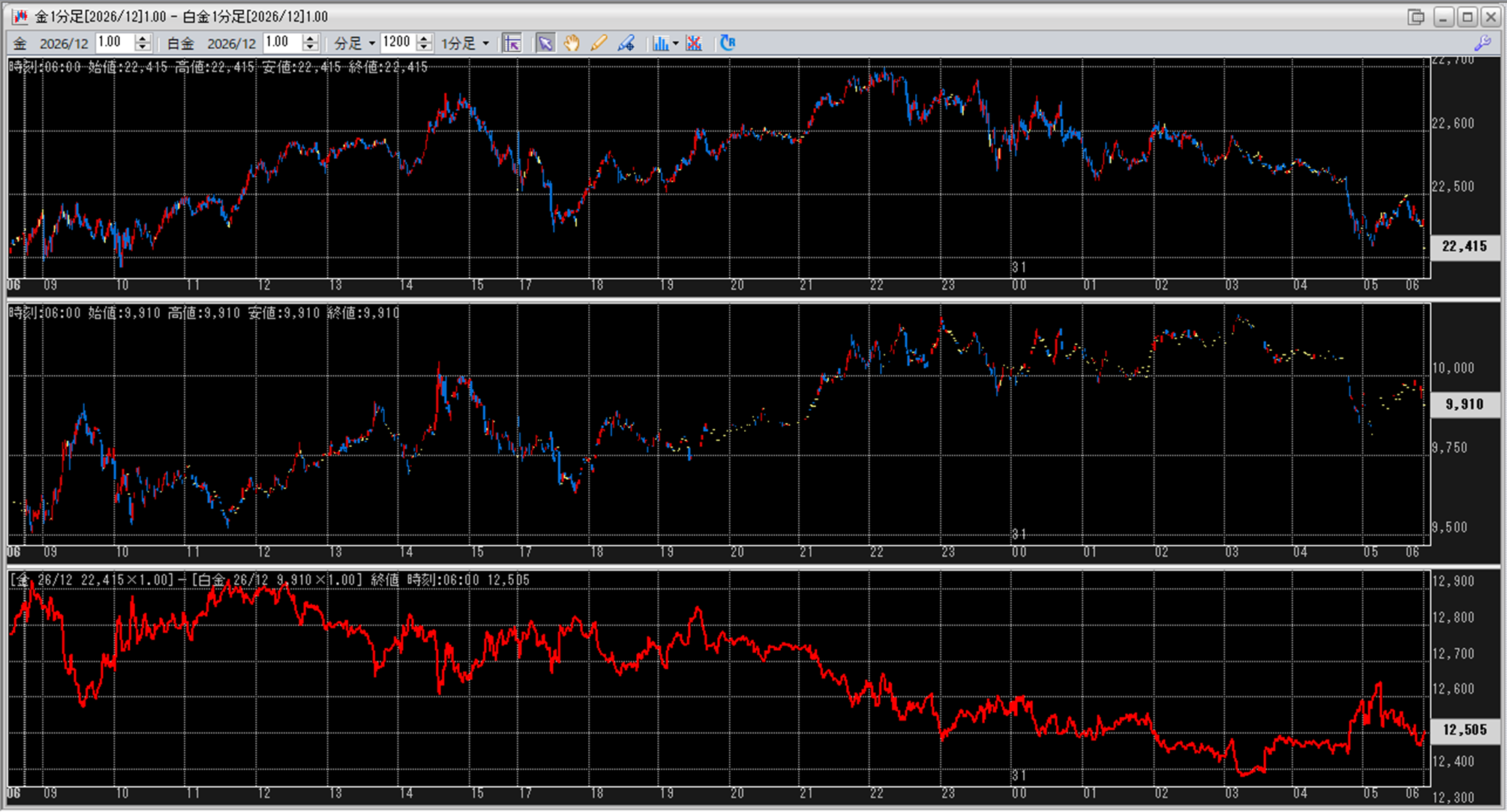Select the arrow pointer cursor tool
1507x812 pixels.
[545, 43]
